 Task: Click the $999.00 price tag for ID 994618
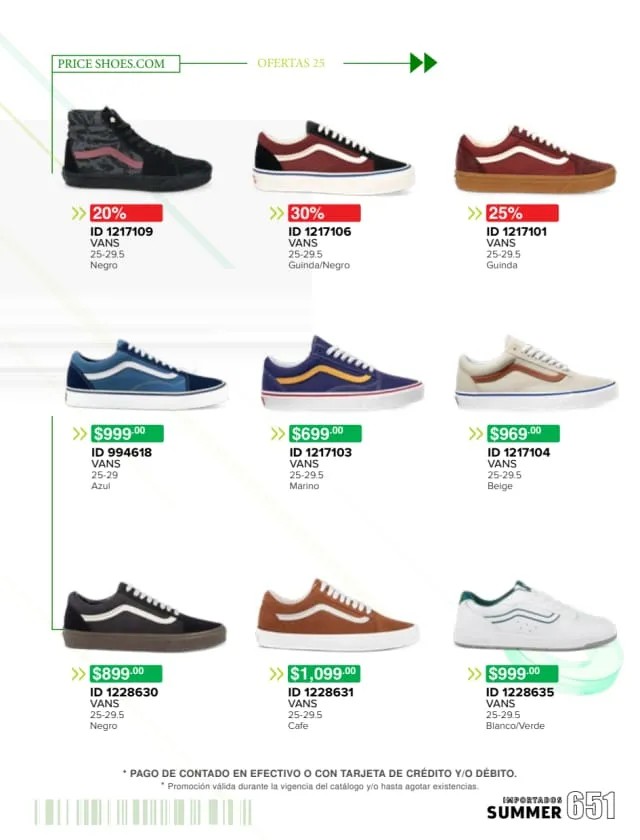(127, 433)
